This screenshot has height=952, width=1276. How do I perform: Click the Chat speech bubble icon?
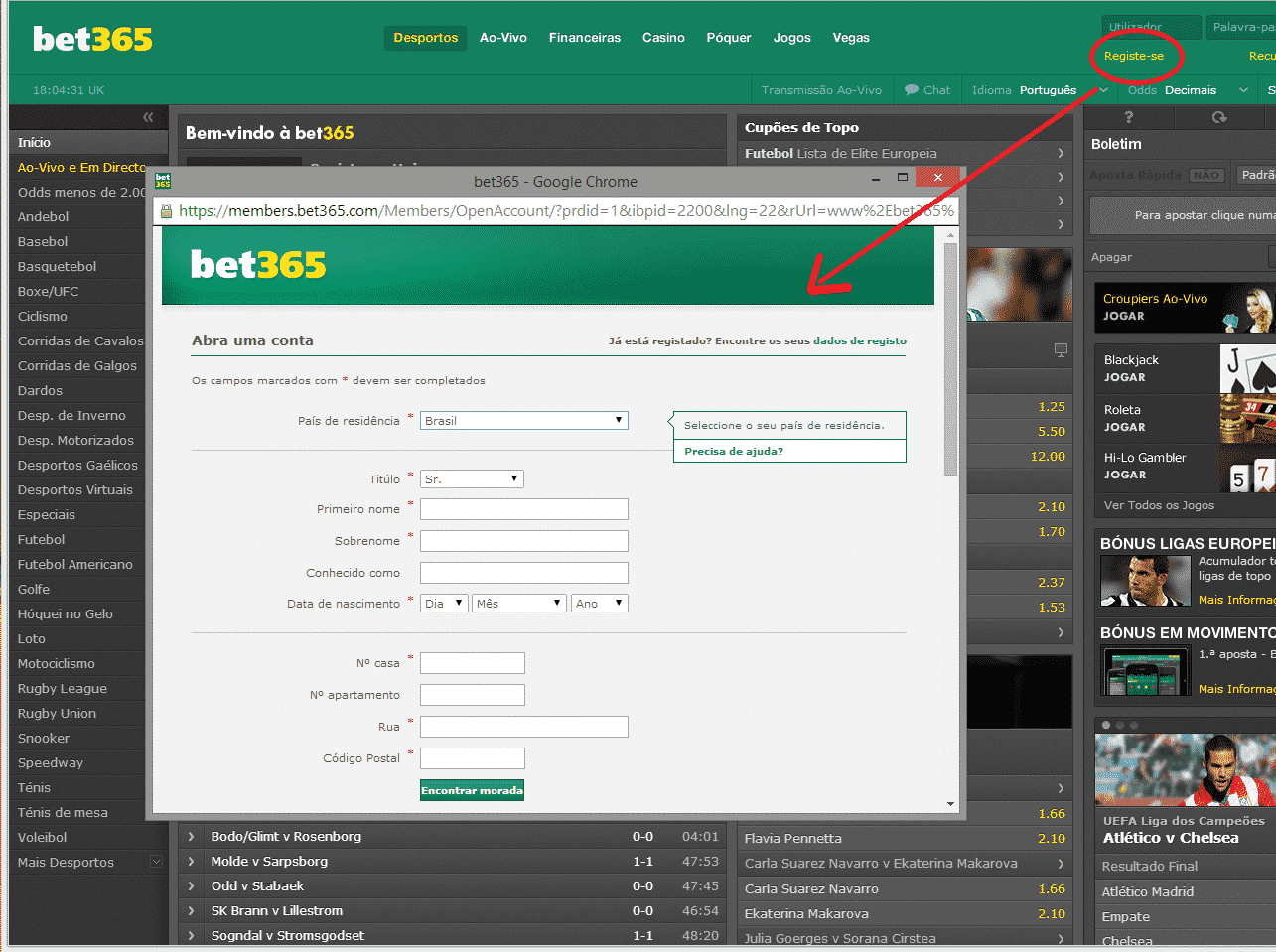coord(911,90)
